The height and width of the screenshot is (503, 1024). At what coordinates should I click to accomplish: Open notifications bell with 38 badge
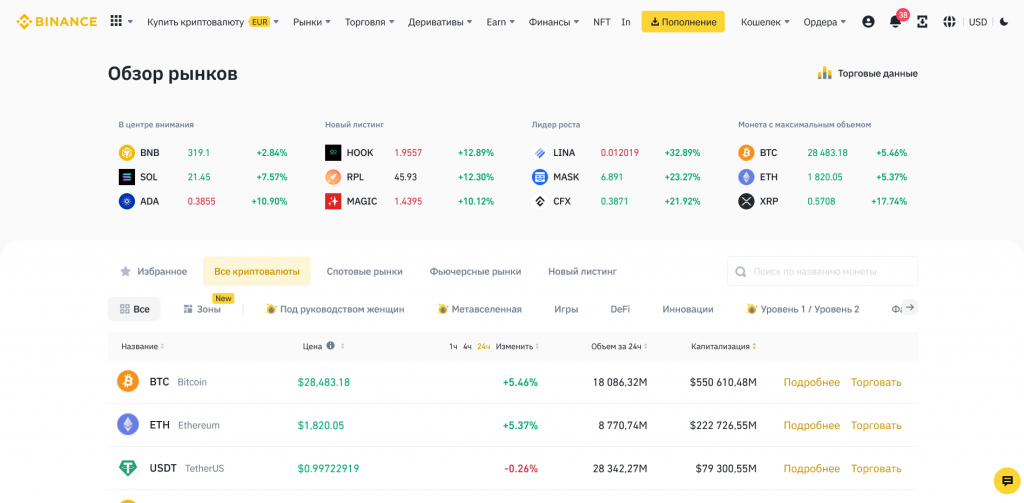tap(894, 22)
